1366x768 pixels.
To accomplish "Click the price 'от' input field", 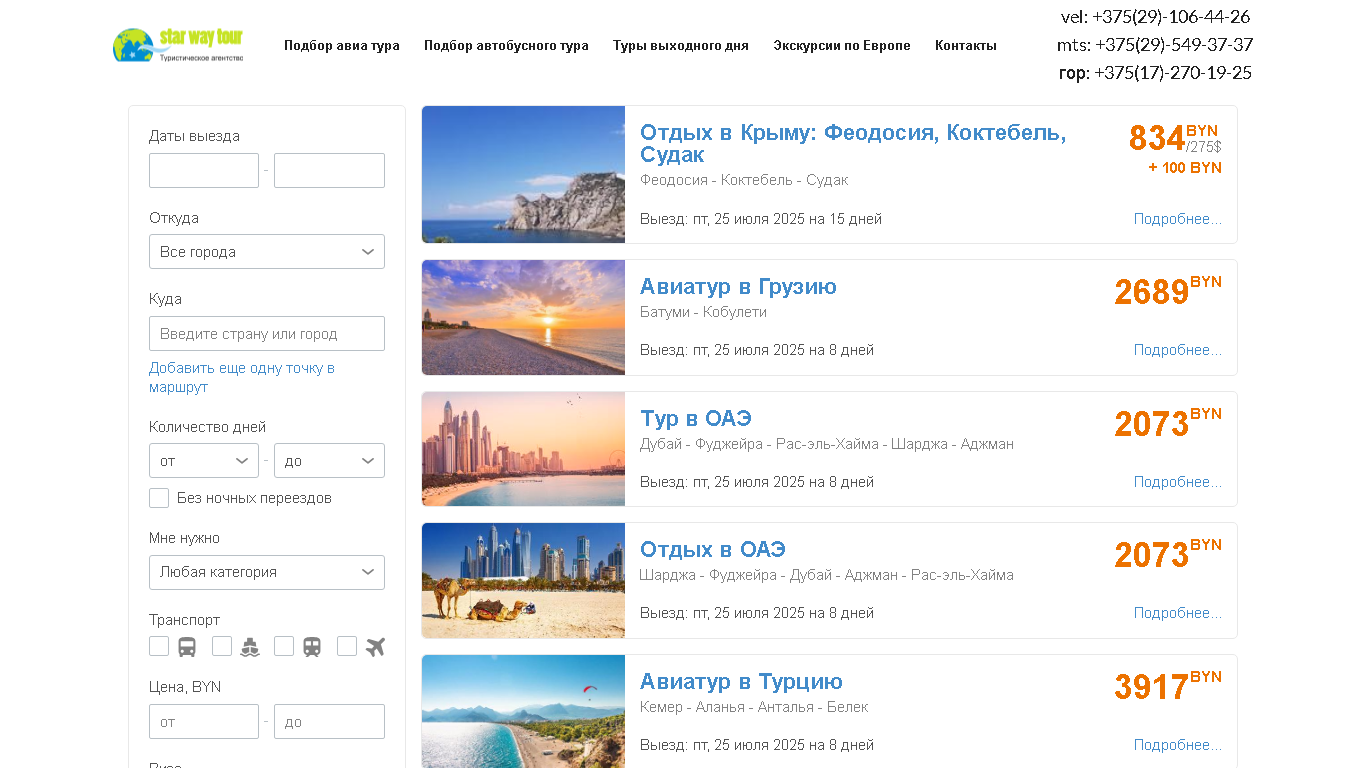I will (x=204, y=722).
